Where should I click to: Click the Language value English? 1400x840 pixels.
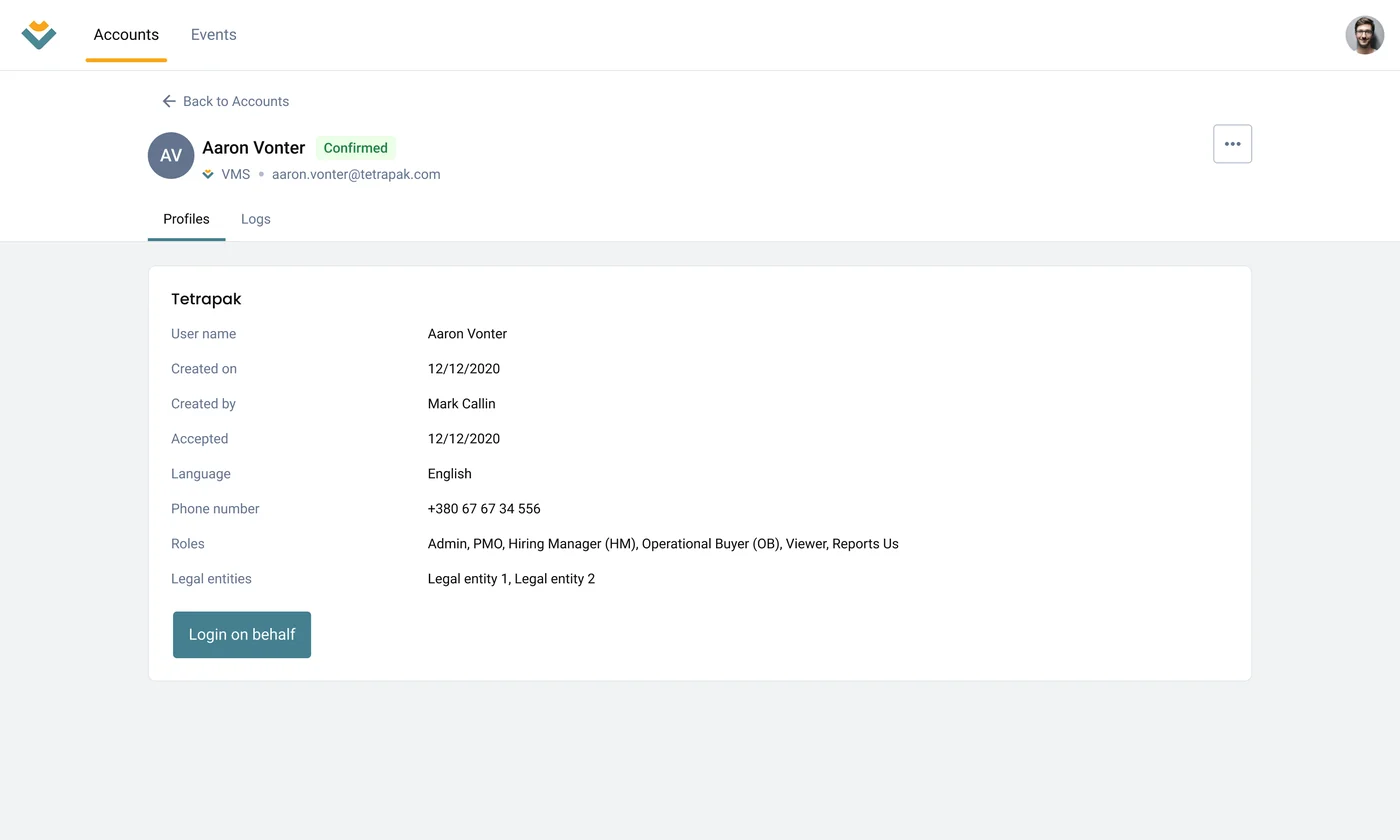(450, 474)
